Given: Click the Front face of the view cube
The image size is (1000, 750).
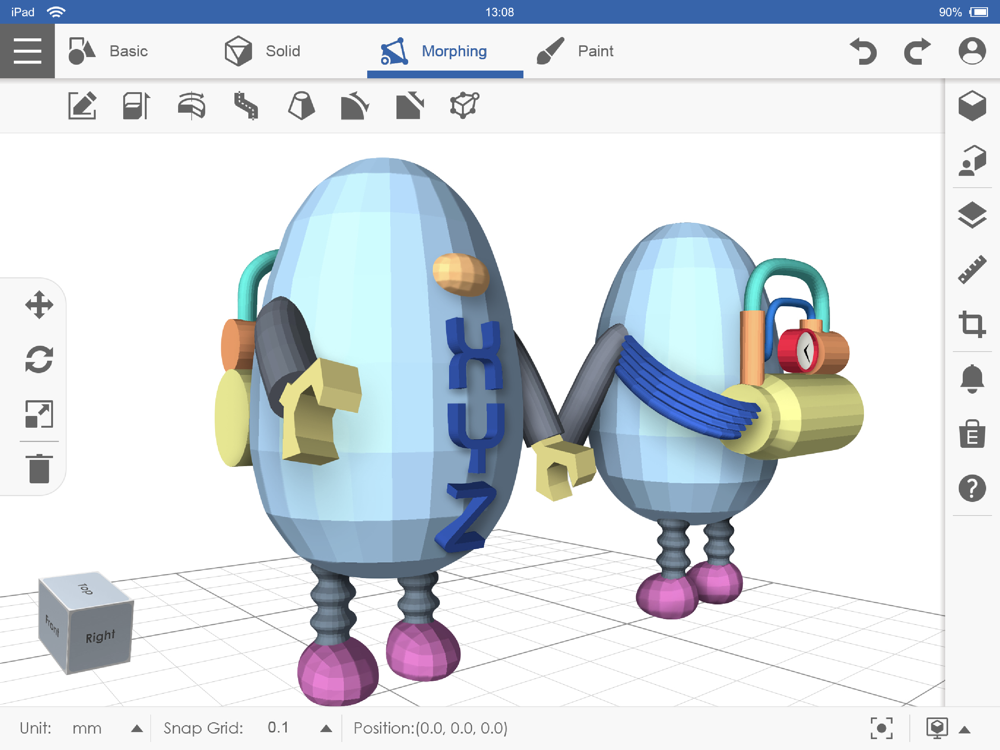Looking at the screenshot, I should tap(54, 626).
